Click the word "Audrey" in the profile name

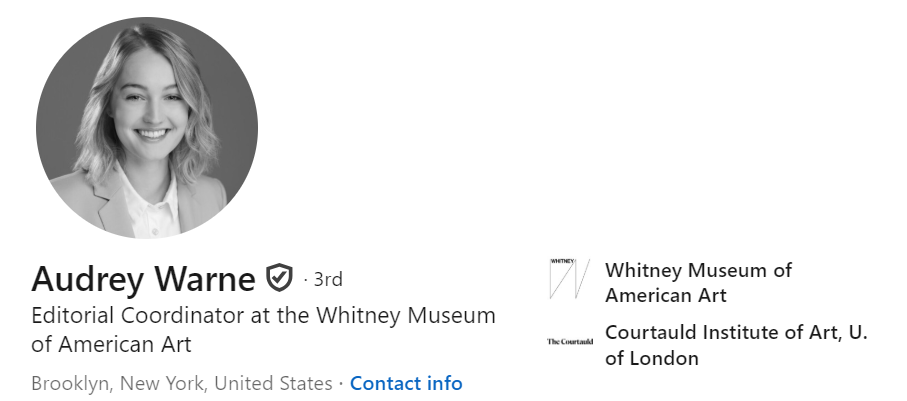[86, 278]
